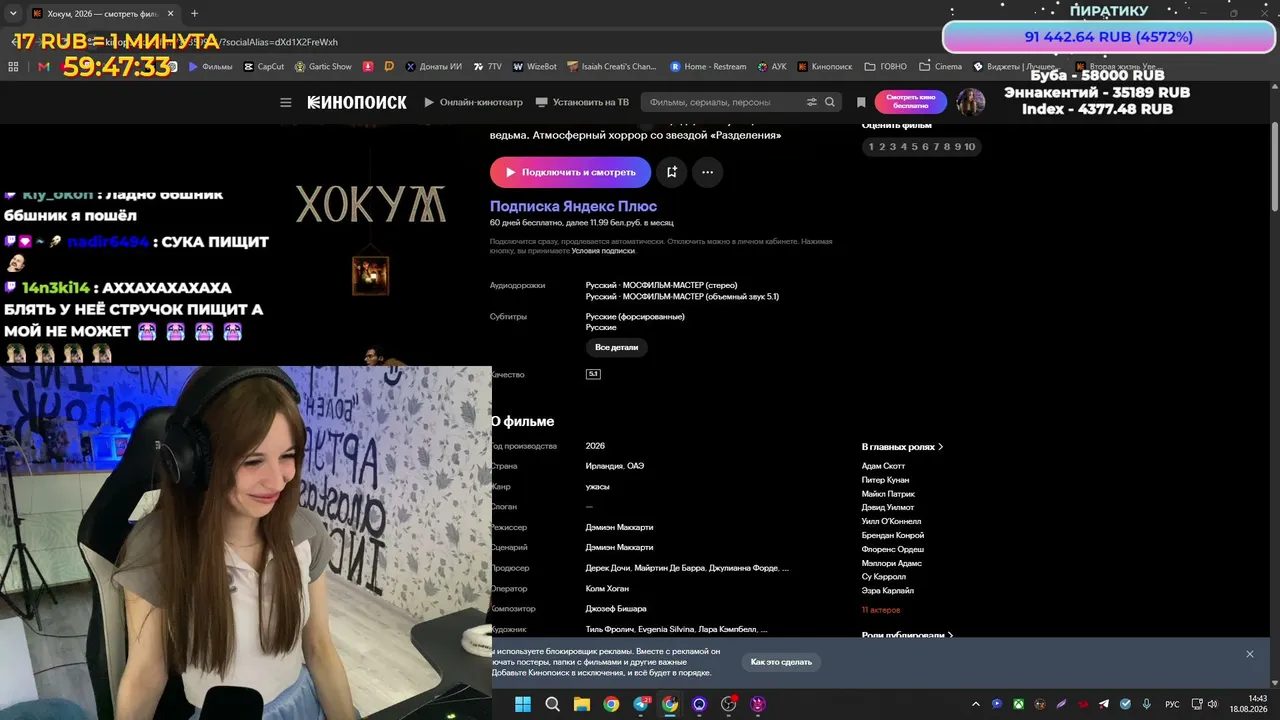Viewport: 1280px width, 720px height.
Task: Rate the film 8 stars
Action: 948,147
